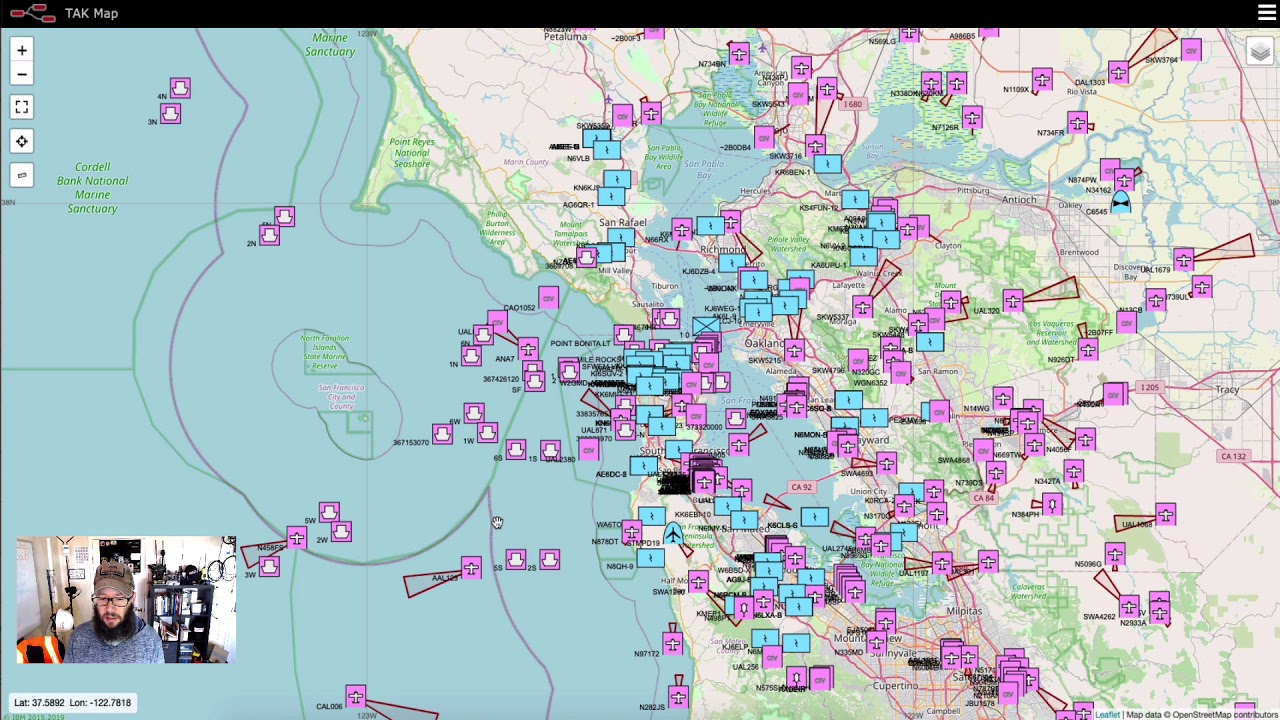Select the 1S ship marker

pos(549,450)
